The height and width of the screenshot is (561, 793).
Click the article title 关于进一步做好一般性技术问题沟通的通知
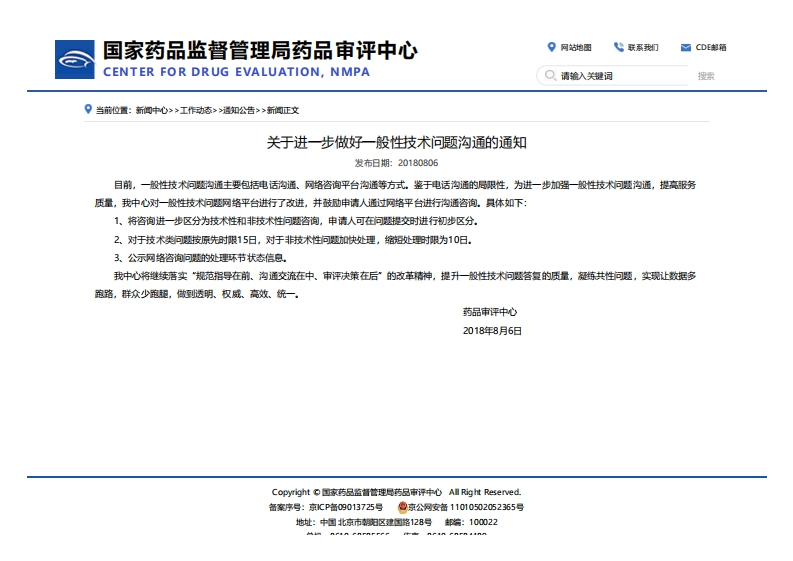tap(396, 143)
